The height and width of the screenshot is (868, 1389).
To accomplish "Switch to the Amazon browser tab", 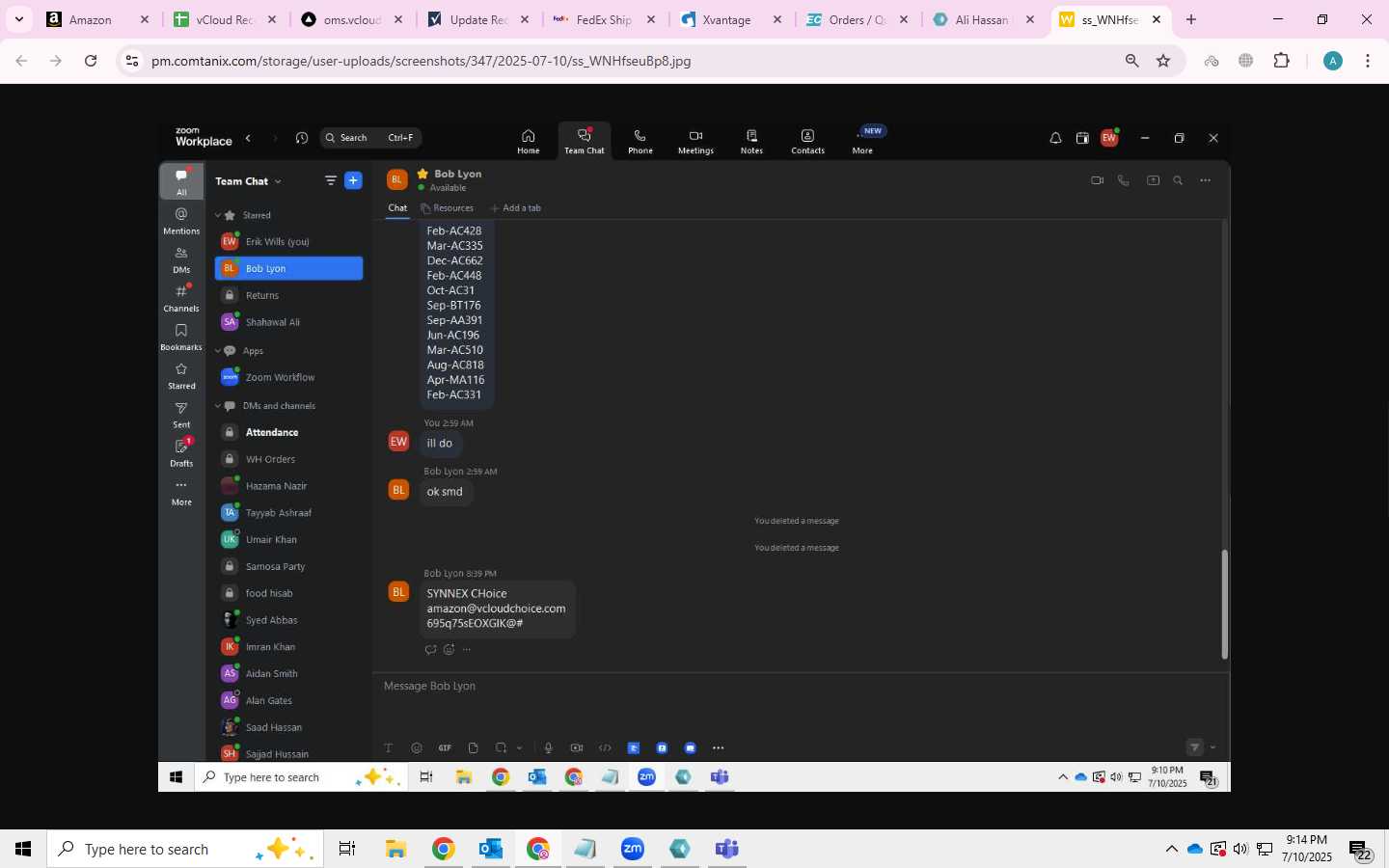I will click(96, 19).
